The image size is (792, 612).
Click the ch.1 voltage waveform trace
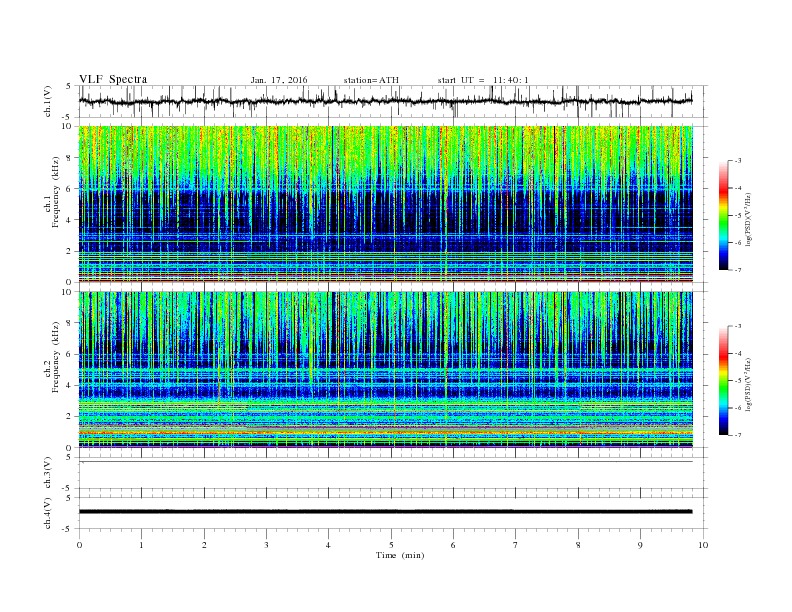click(x=386, y=101)
